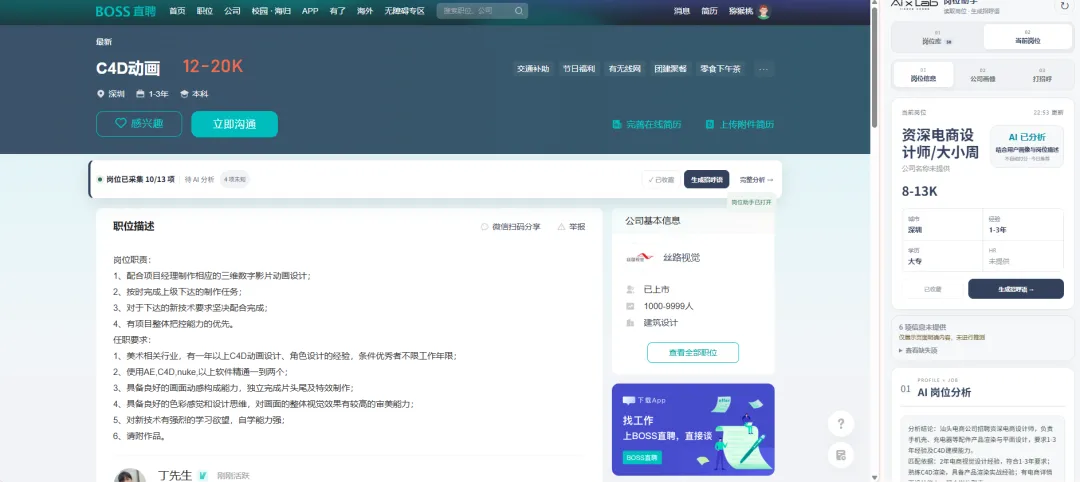
Task: Open the 下载App BOSS直聘 banner
Action: [x=693, y=430]
